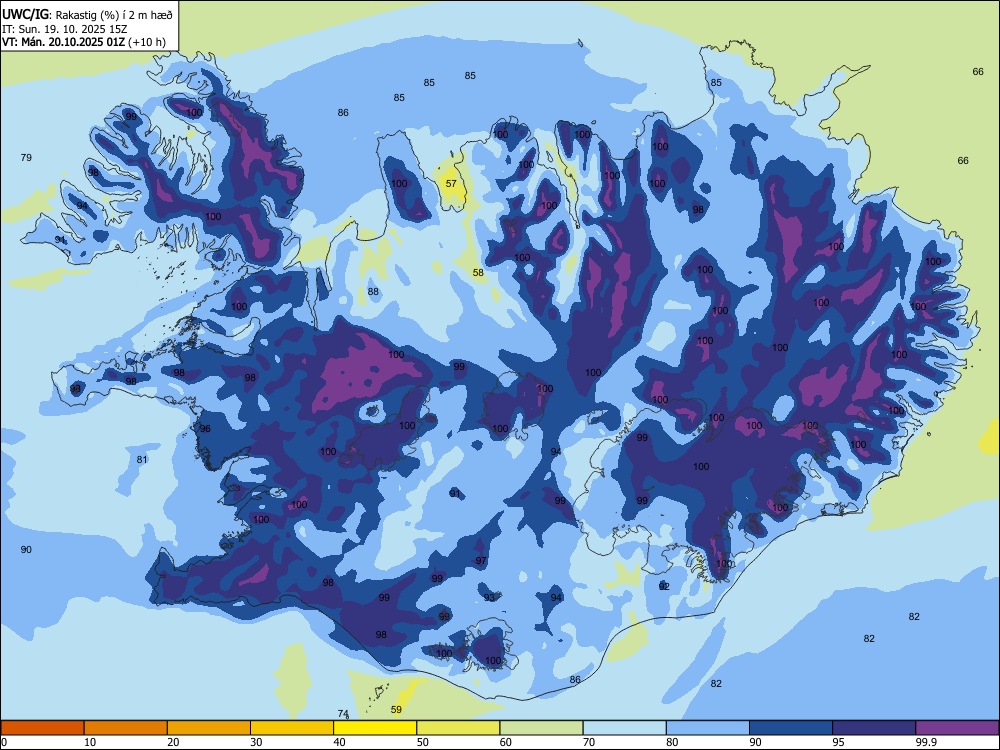Image resolution: width=1000 pixels, height=750 pixels.
Task: Select the golden 30–40 legend swatch
Action: pyautogui.click(x=292, y=728)
